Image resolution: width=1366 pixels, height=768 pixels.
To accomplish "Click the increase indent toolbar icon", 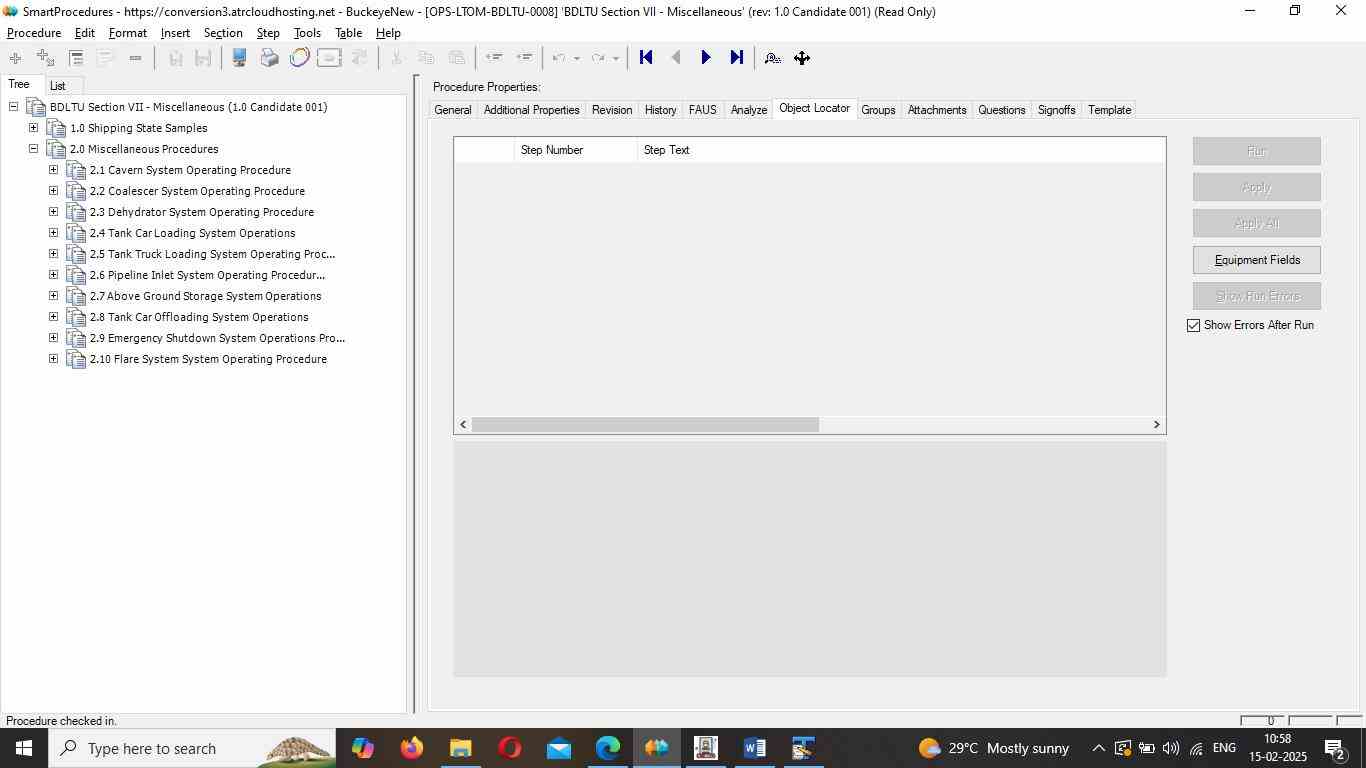I will coord(523,58).
